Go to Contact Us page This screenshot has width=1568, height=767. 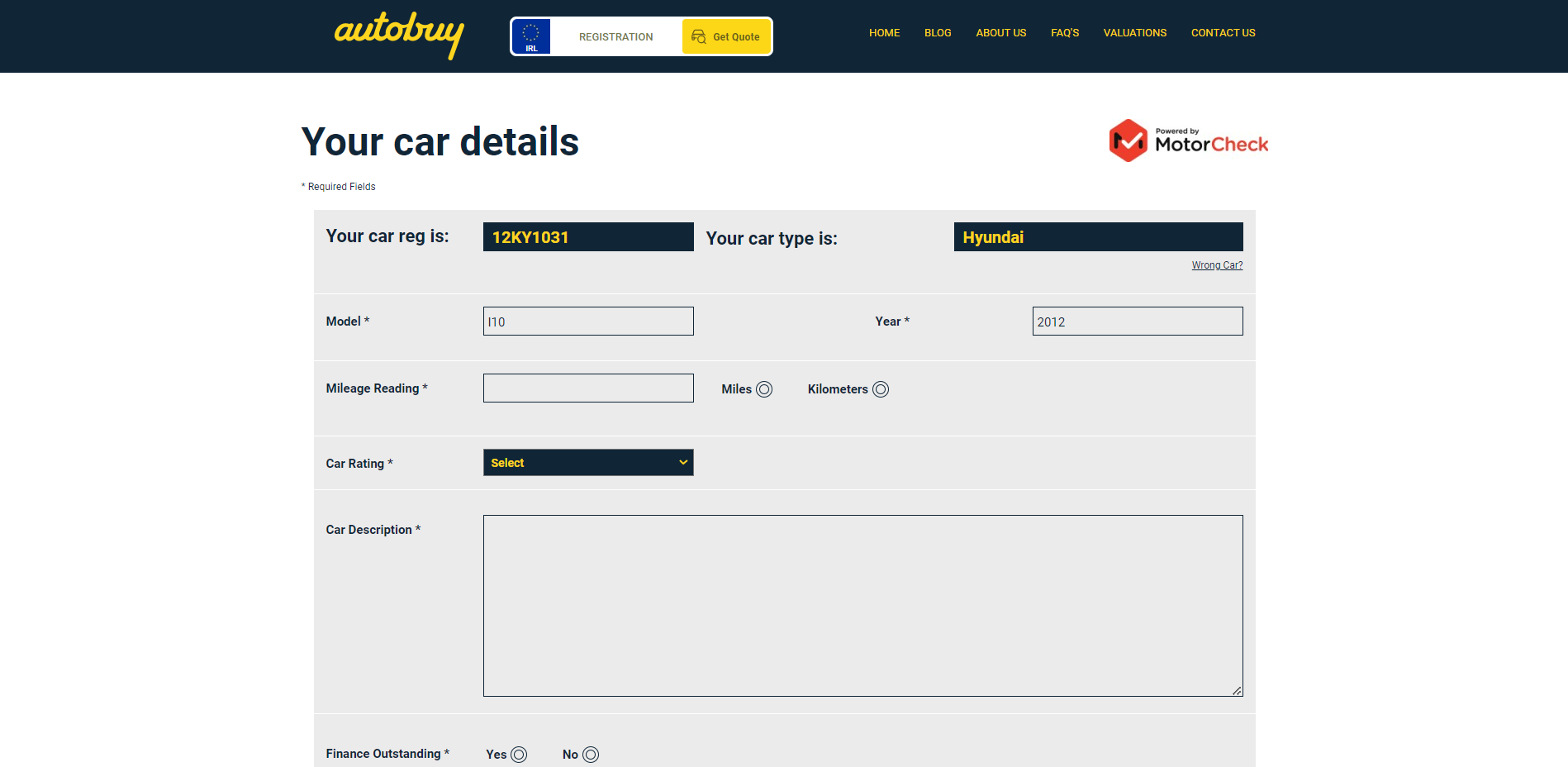[x=1223, y=33]
